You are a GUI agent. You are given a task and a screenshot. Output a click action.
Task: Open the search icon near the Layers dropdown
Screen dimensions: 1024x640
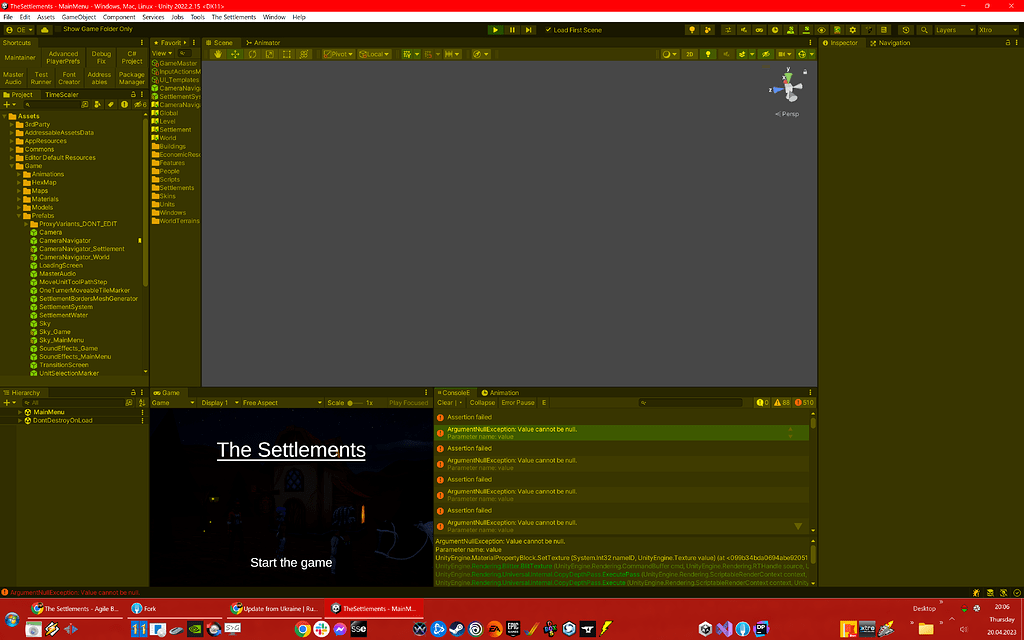pos(925,29)
